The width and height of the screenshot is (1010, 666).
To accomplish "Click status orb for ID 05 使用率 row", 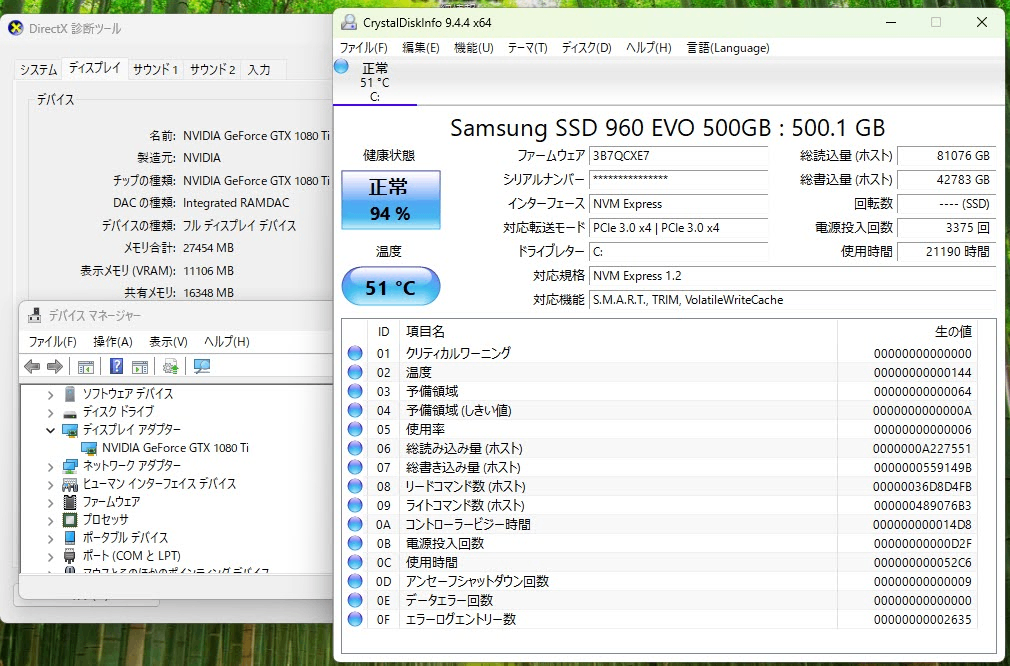I will pos(355,429).
